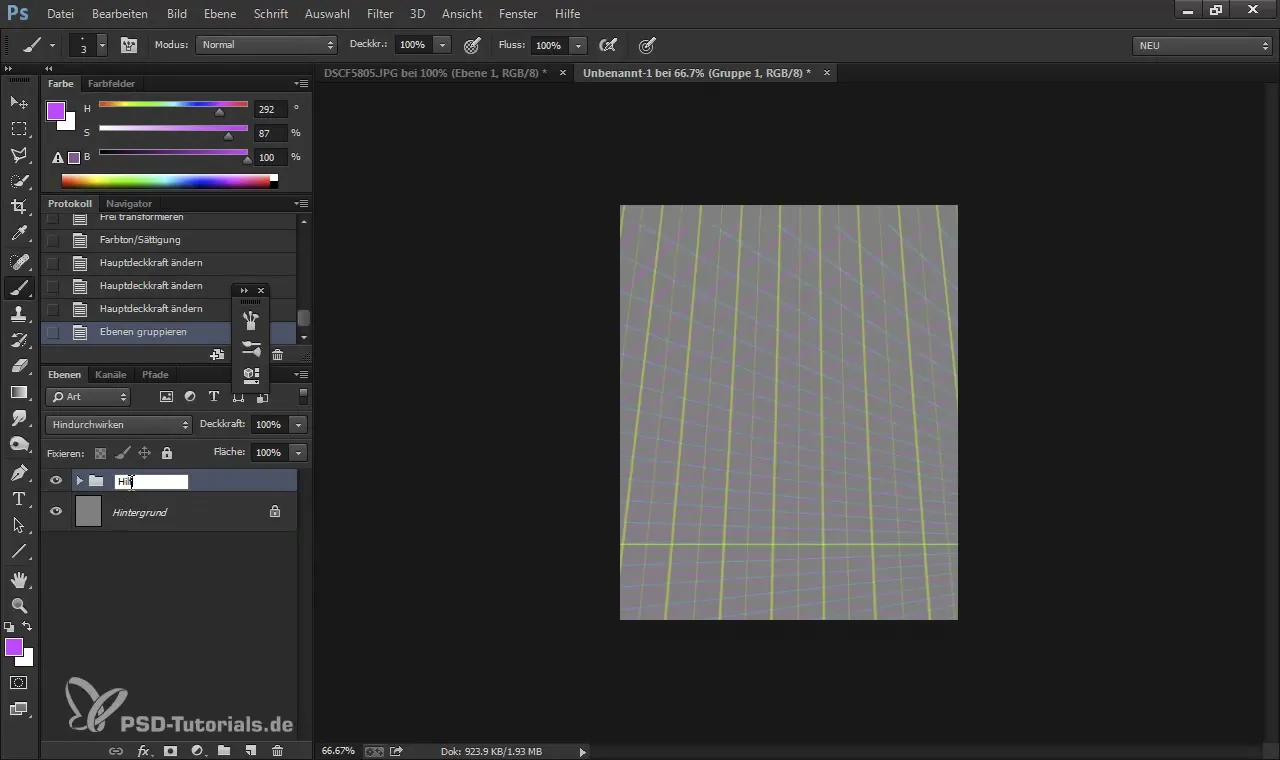The width and height of the screenshot is (1280, 760).
Task: Open the Modus blend mode dropdown
Action: pos(267,45)
